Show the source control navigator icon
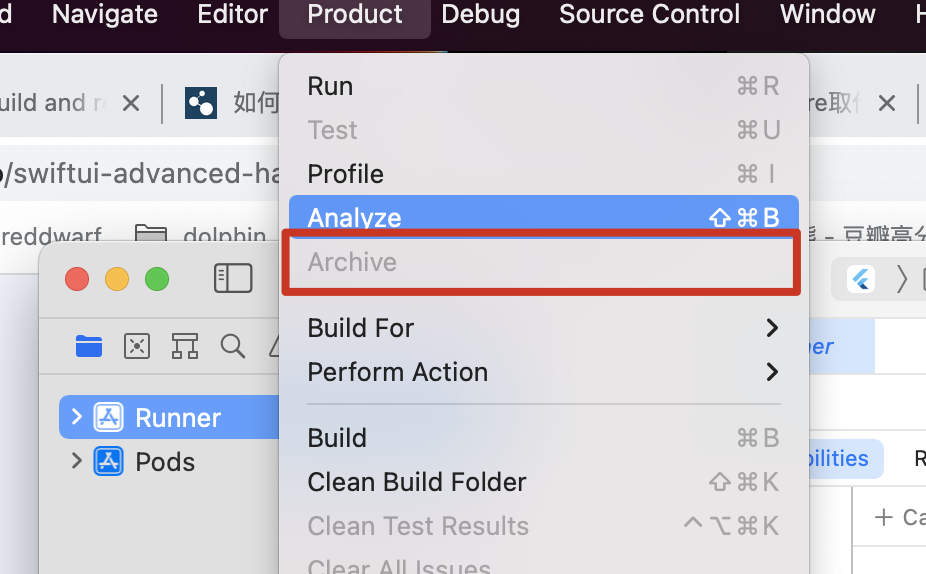 (137, 346)
